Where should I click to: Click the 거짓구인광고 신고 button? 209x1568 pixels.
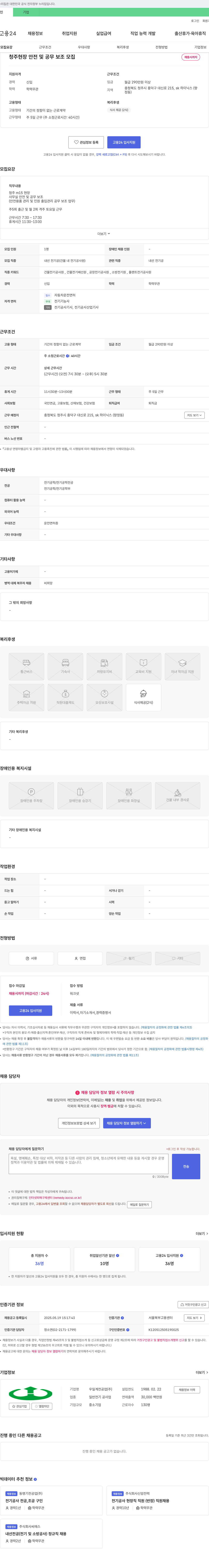[193, 1304]
